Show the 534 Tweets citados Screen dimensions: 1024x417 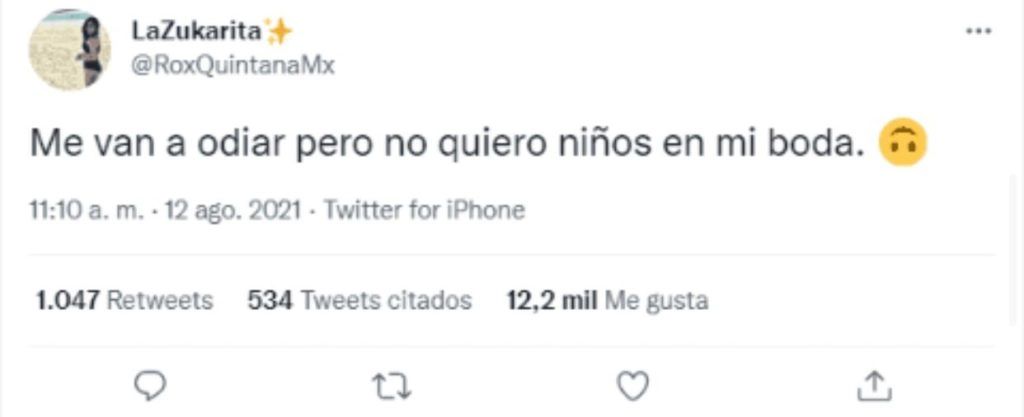(x=359, y=300)
